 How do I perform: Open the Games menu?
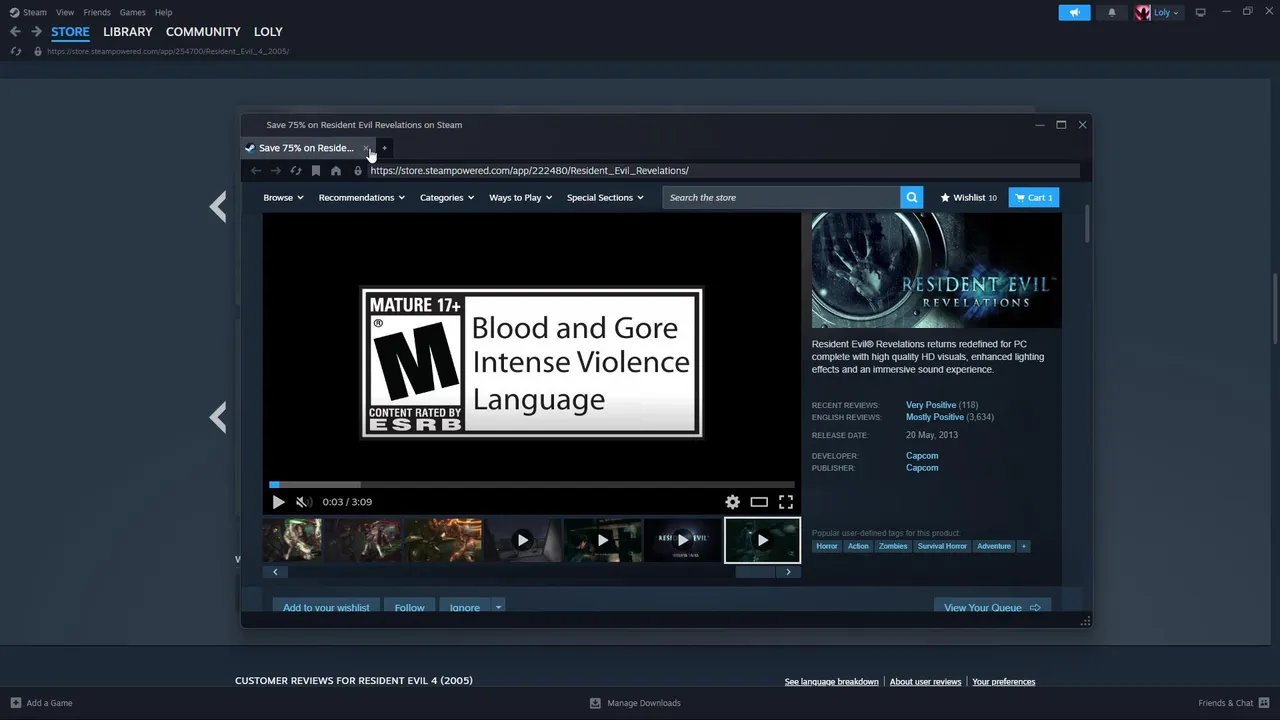coord(132,13)
